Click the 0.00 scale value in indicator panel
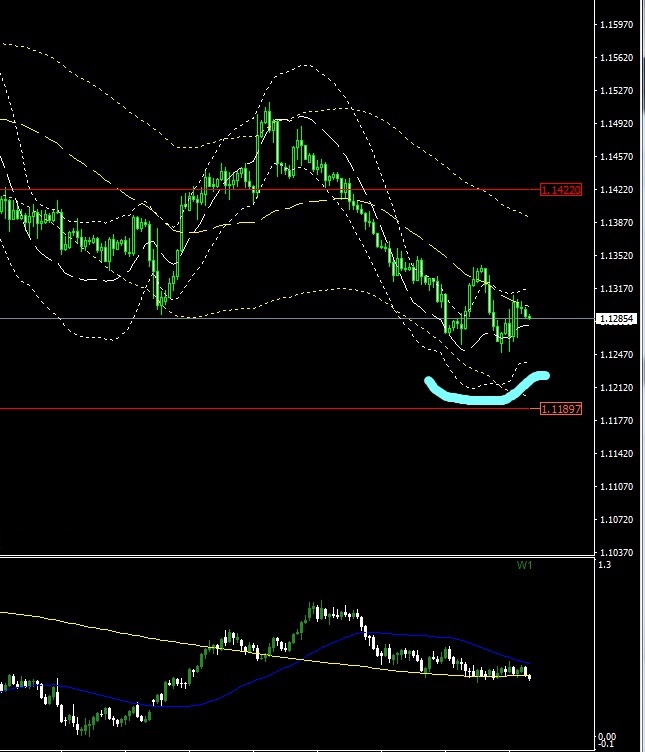The width and height of the screenshot is (645, 752). [x=606, y=736]
